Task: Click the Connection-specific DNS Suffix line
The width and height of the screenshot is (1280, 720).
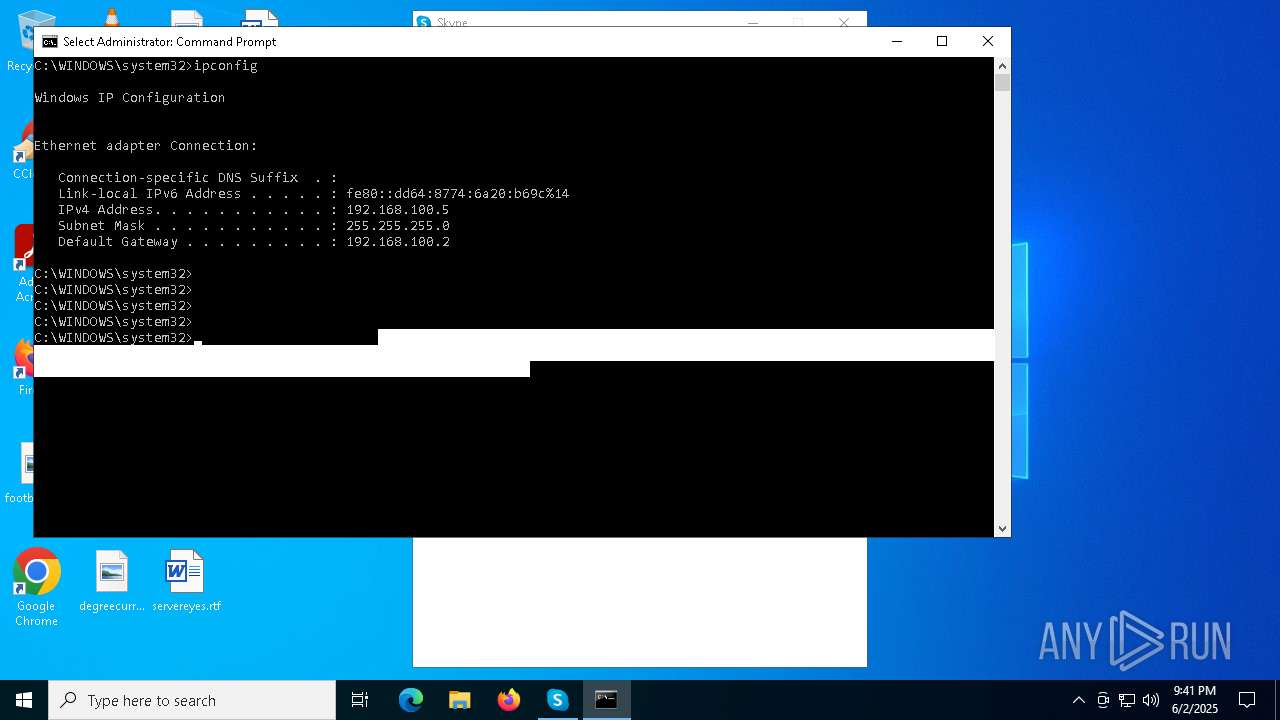Action: 197,178
